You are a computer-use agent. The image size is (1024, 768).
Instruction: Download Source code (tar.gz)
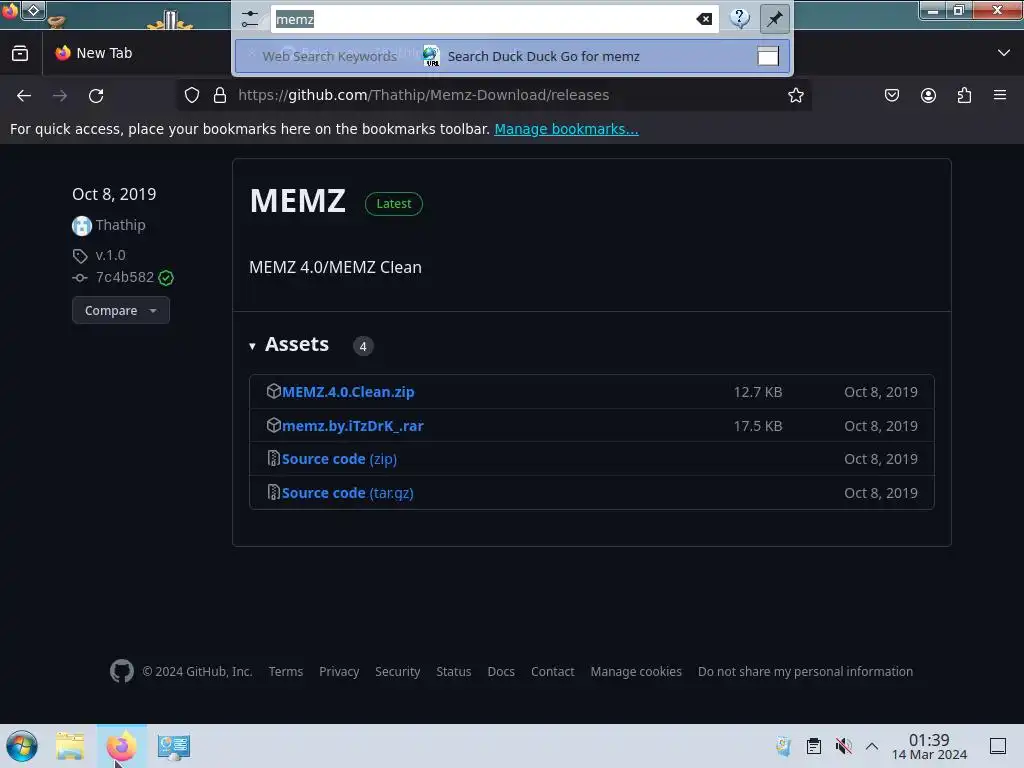347,493
